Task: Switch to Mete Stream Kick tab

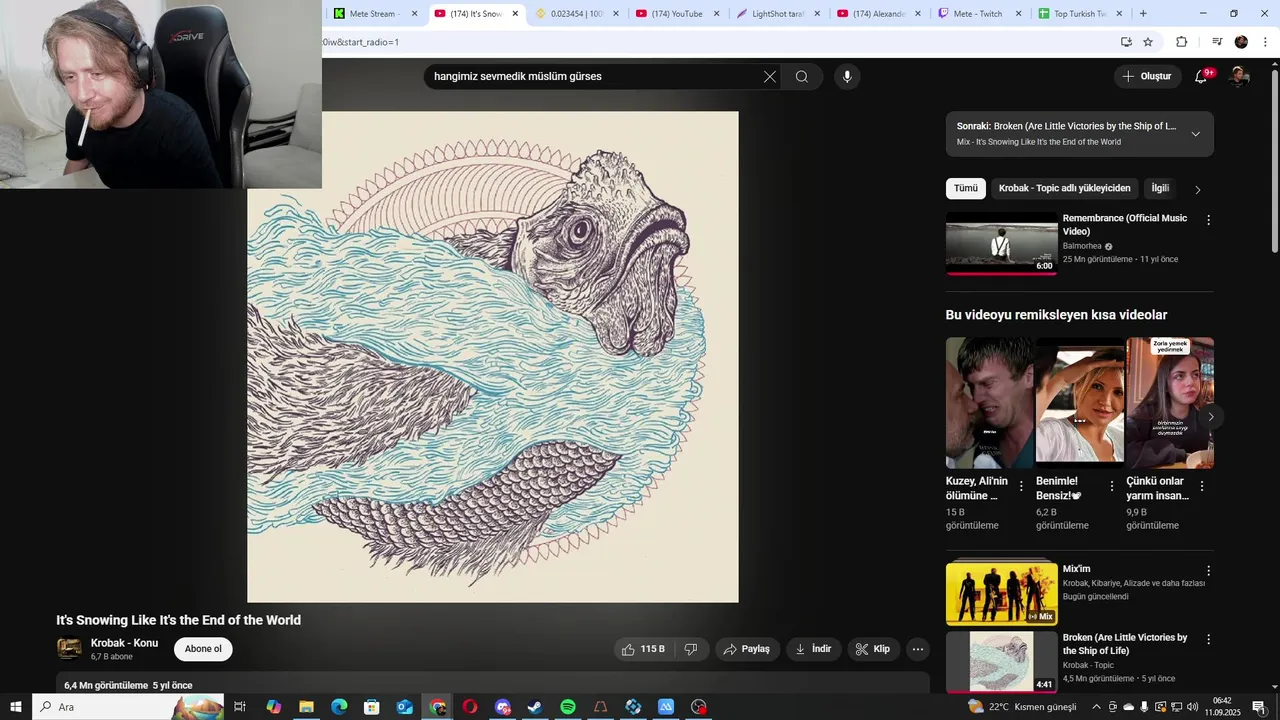Action: (x=373, y=14)
